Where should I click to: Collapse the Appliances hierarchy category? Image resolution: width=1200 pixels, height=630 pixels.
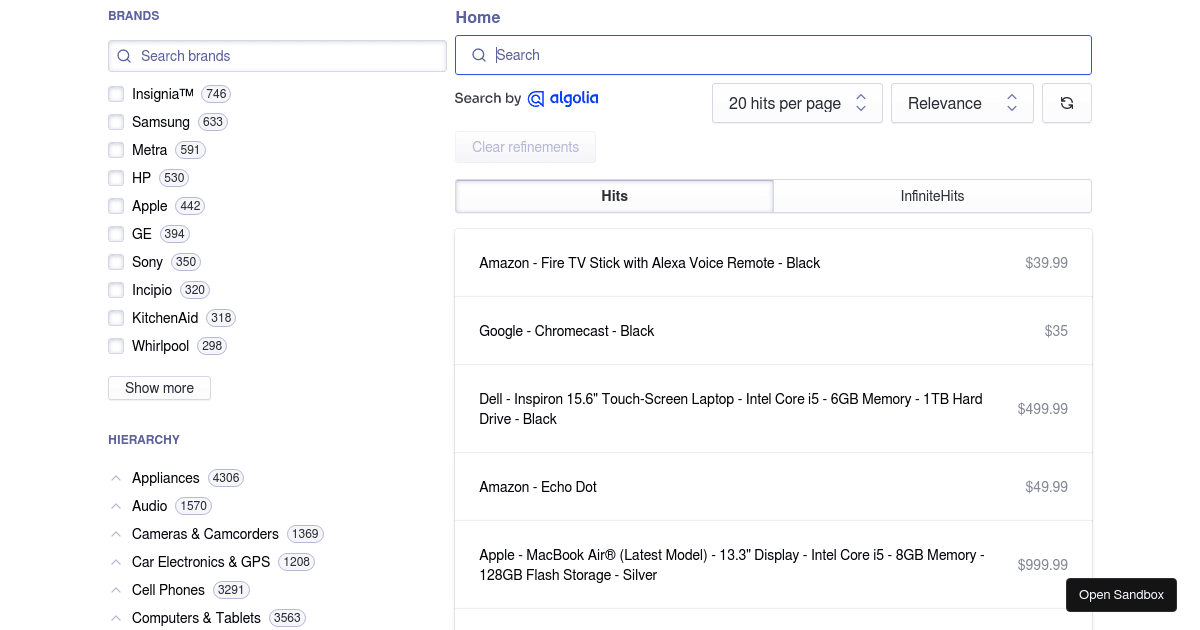[x=116, y=478]
